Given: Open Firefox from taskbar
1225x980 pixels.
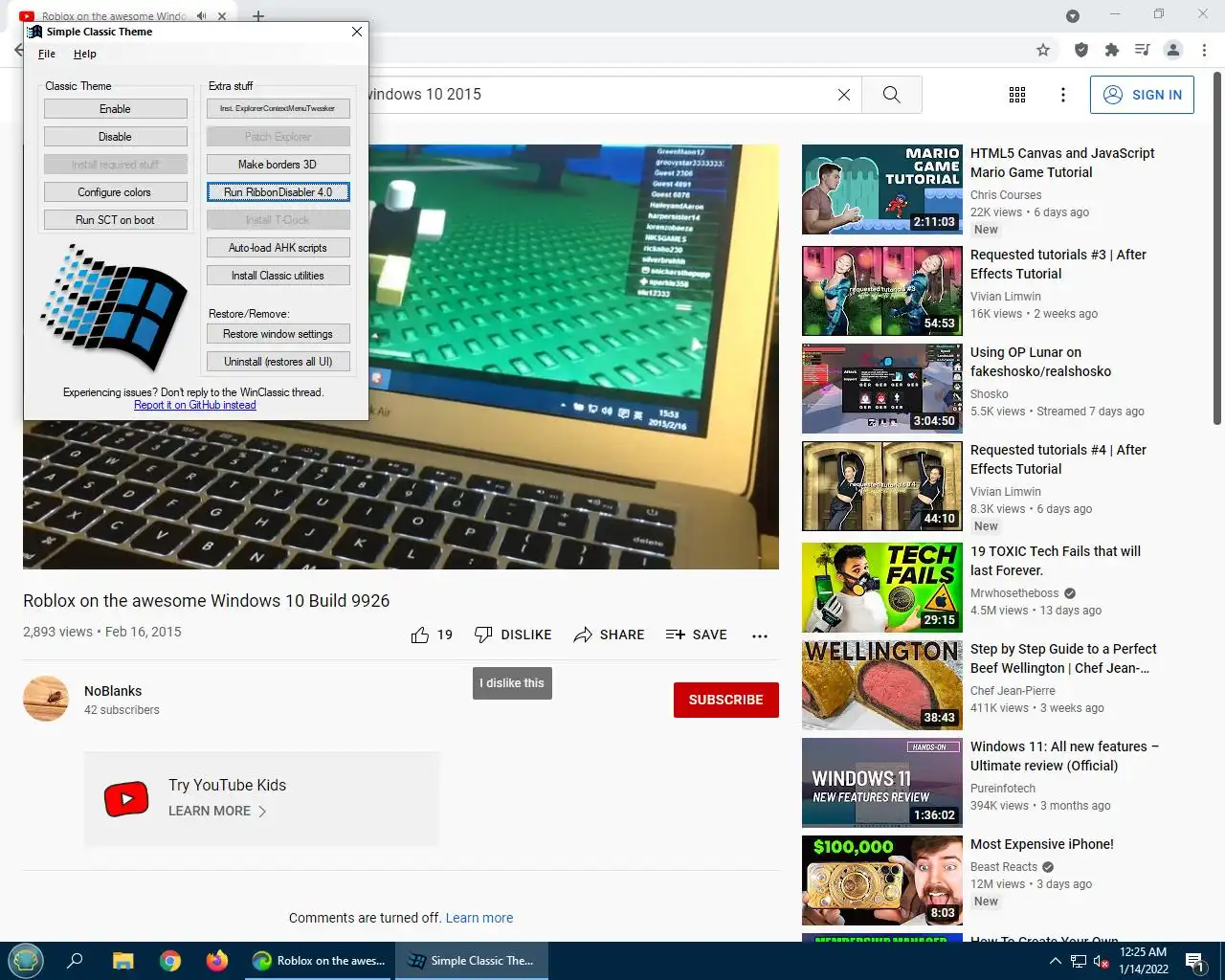Looking at the screenshot, I should tap(217, 961).
